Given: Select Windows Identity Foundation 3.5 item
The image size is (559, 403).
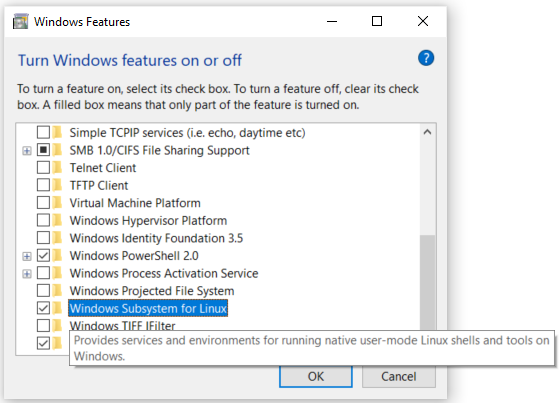Looking at the screenshot, I should click(x=156, y=238).
